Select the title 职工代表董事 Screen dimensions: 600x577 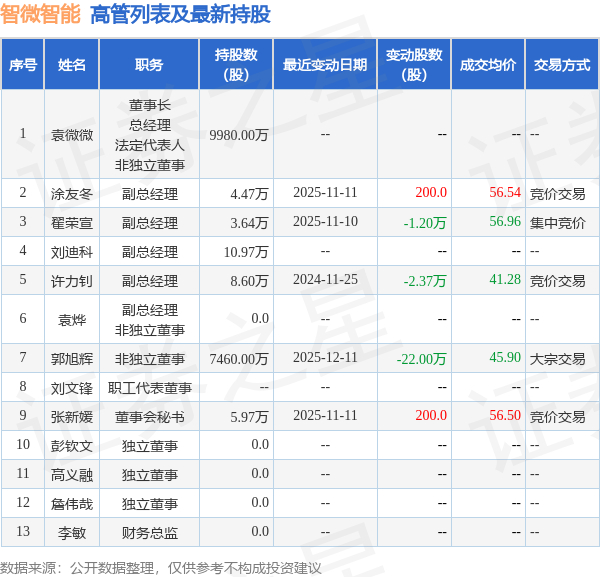point(150,388)
